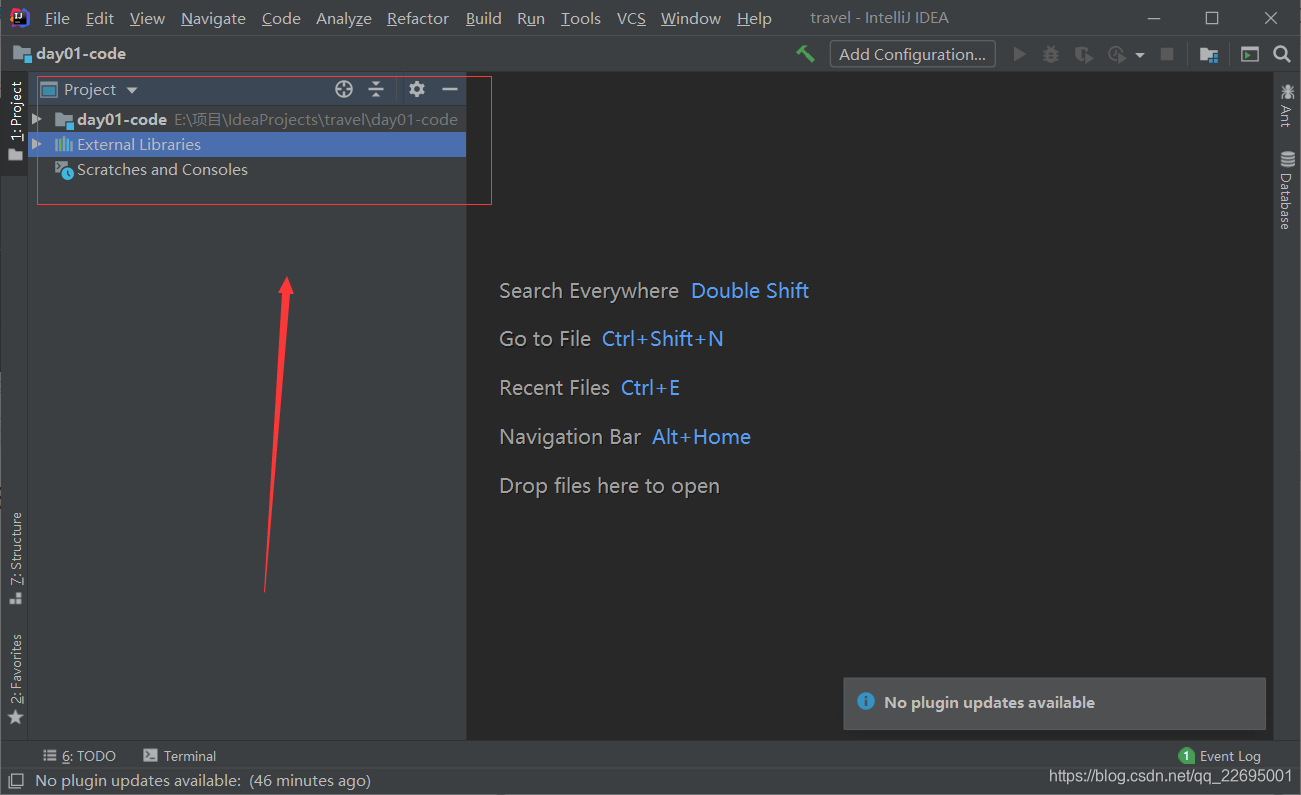Toggle tool window bars icon in status bar
This screenshot has width=1301, height=795.
click(15, 780)
